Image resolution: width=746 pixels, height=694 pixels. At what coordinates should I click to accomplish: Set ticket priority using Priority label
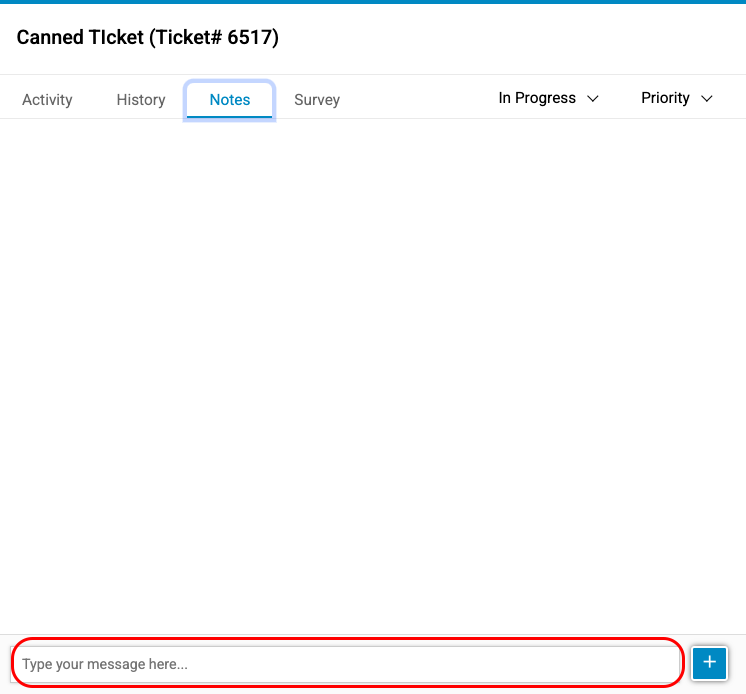(665, 98)
